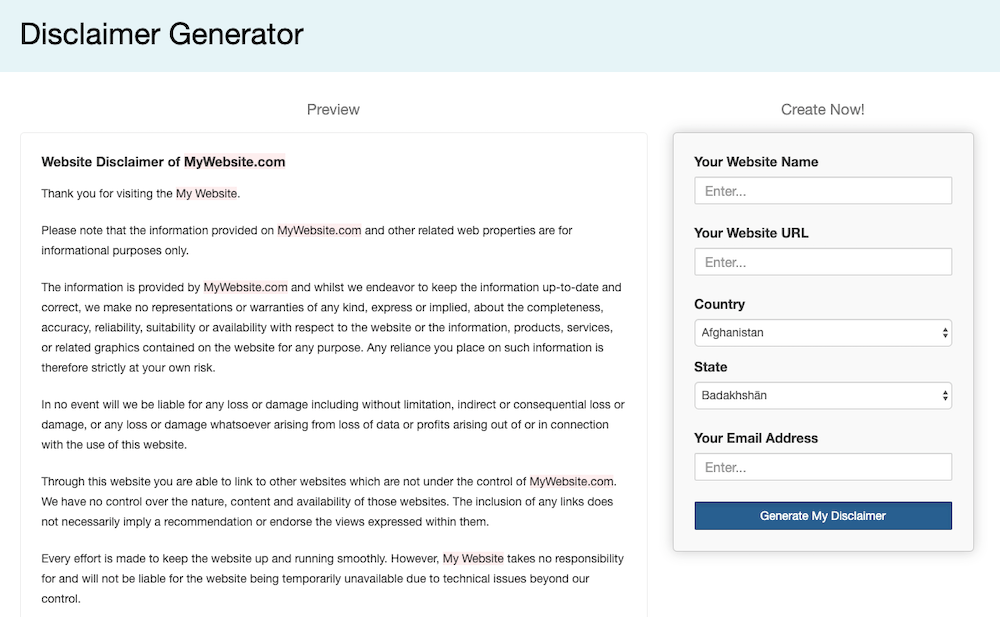Click highlighted MyWebsite.com in disclaimer title

pos(235,162)
